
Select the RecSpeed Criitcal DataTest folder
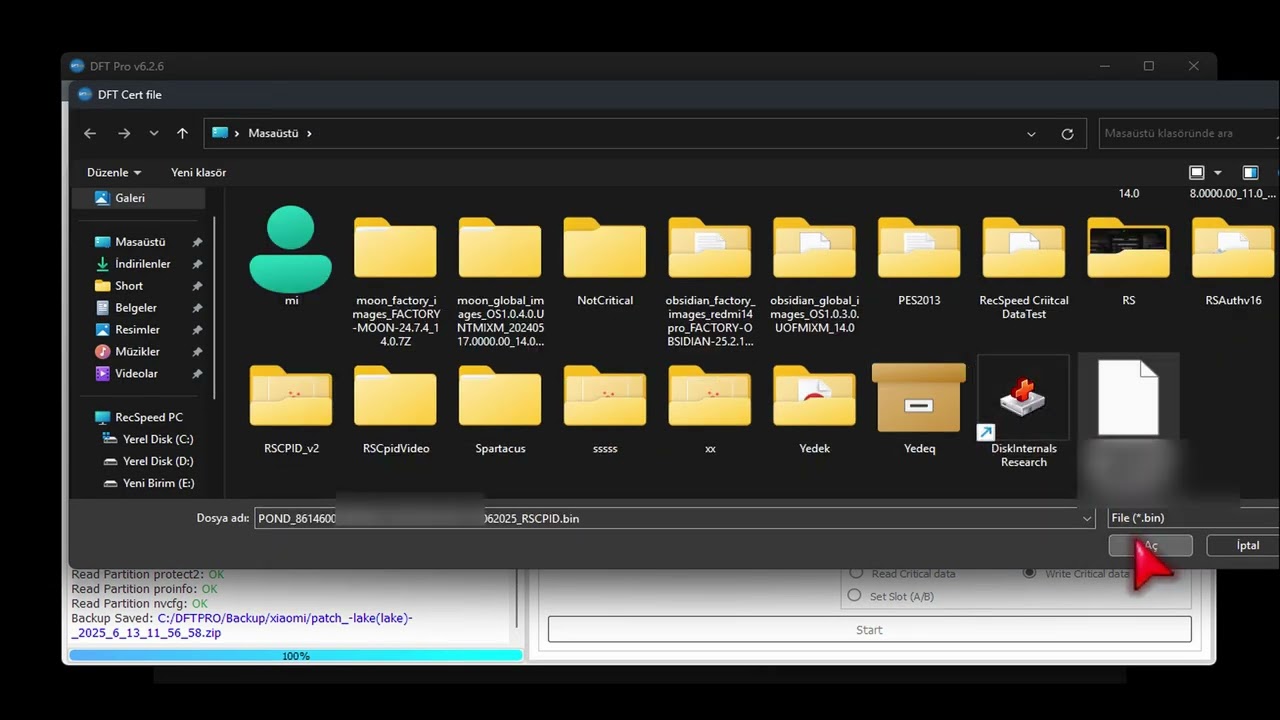click(x=1024, y=247)
